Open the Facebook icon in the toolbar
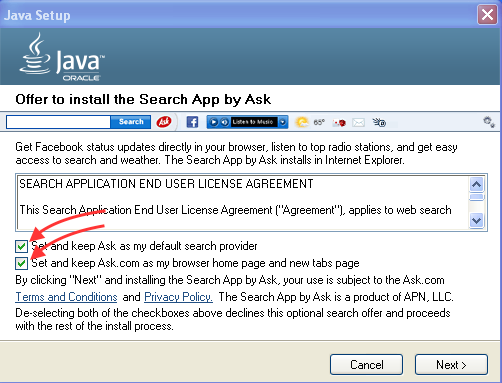 point(192,122)
